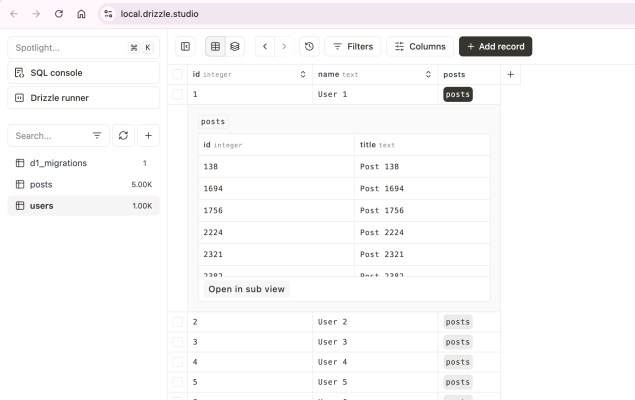Select the cell Post 2321
The height and width of the screenshot is (400, 635).
tap(422, 254)
